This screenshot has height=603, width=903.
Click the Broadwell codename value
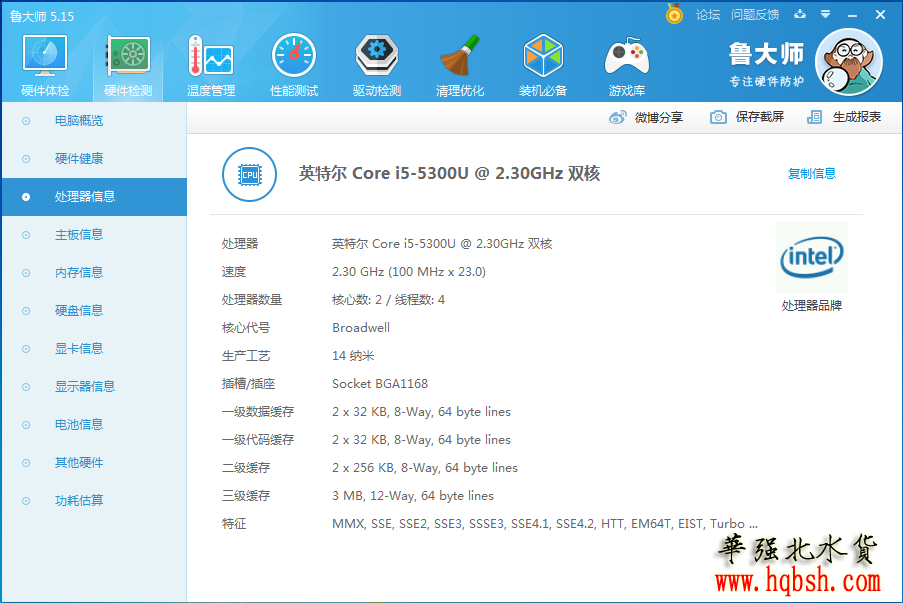coord(361,328)
